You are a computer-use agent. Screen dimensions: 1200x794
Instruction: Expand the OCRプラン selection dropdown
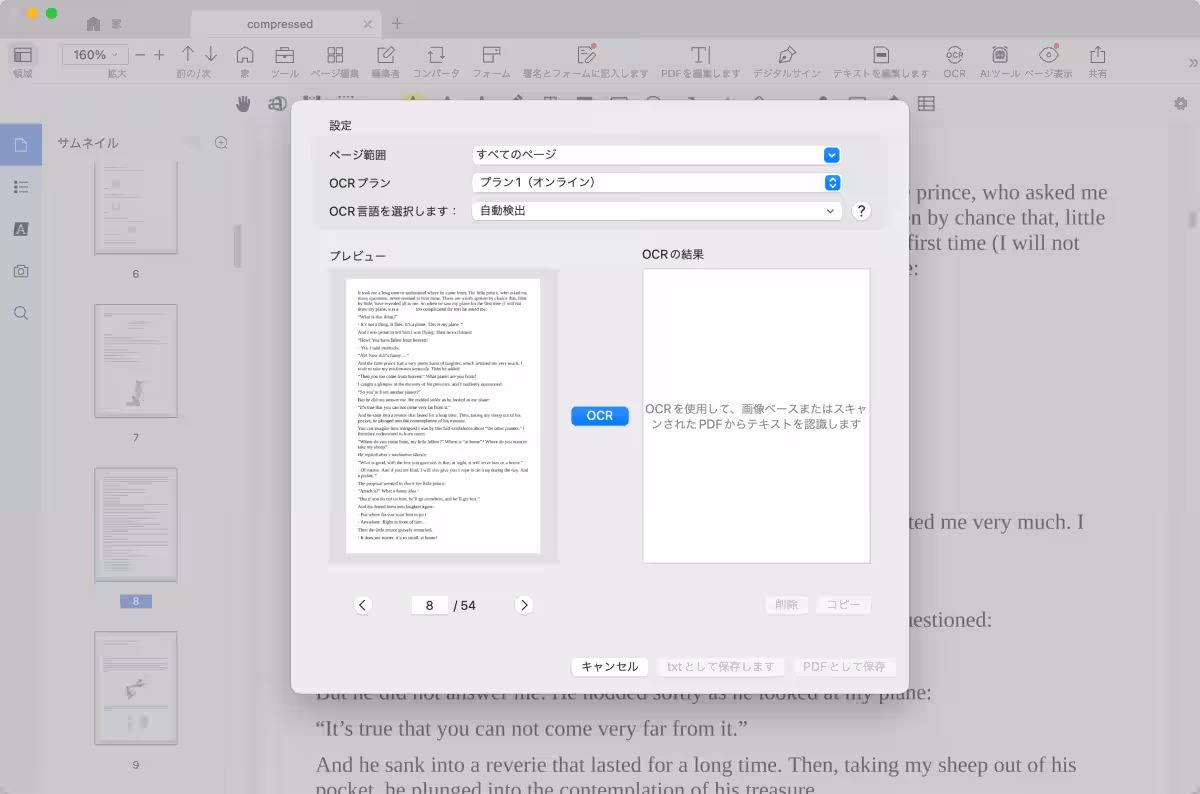pos(655,183)
